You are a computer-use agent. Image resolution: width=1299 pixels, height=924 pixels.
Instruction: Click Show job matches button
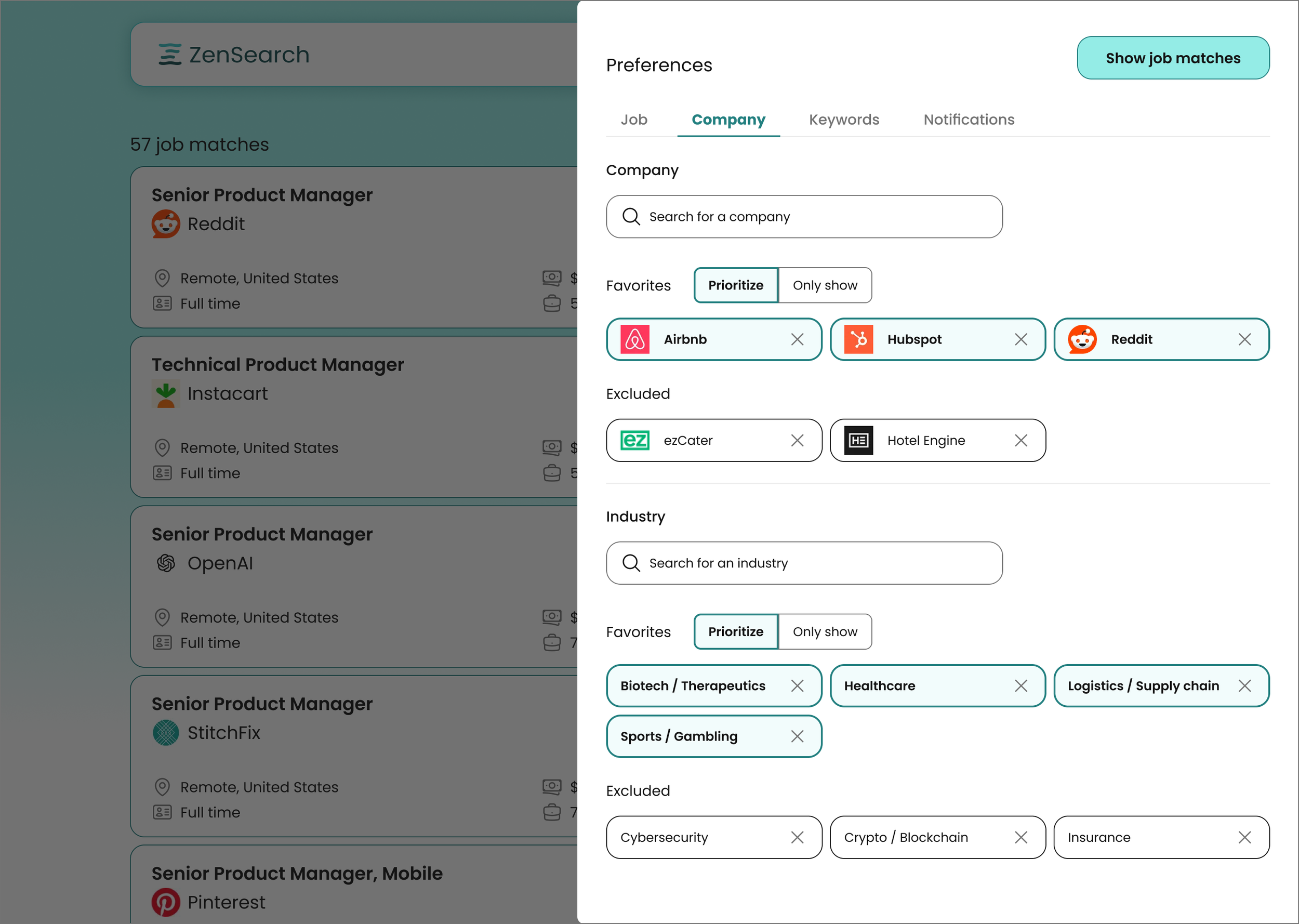[1172, 58]
